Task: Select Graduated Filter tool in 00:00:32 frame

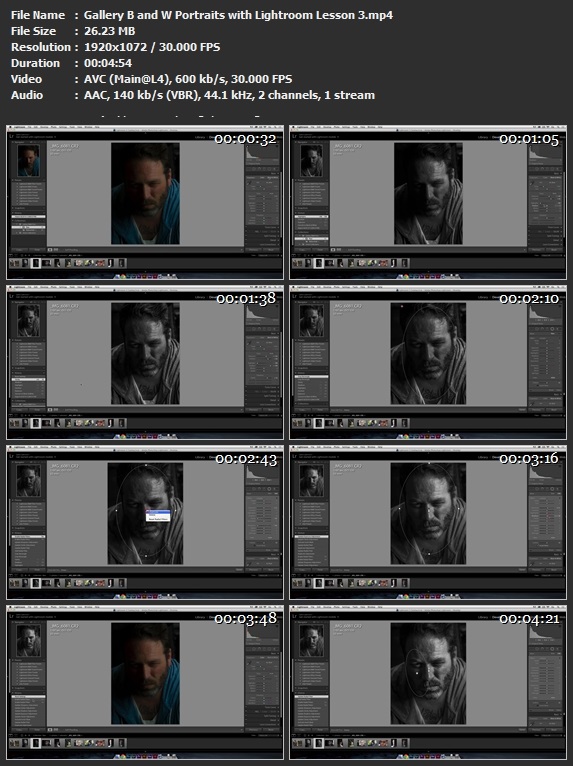Action: pyautogui.click(x=264, y=169)
